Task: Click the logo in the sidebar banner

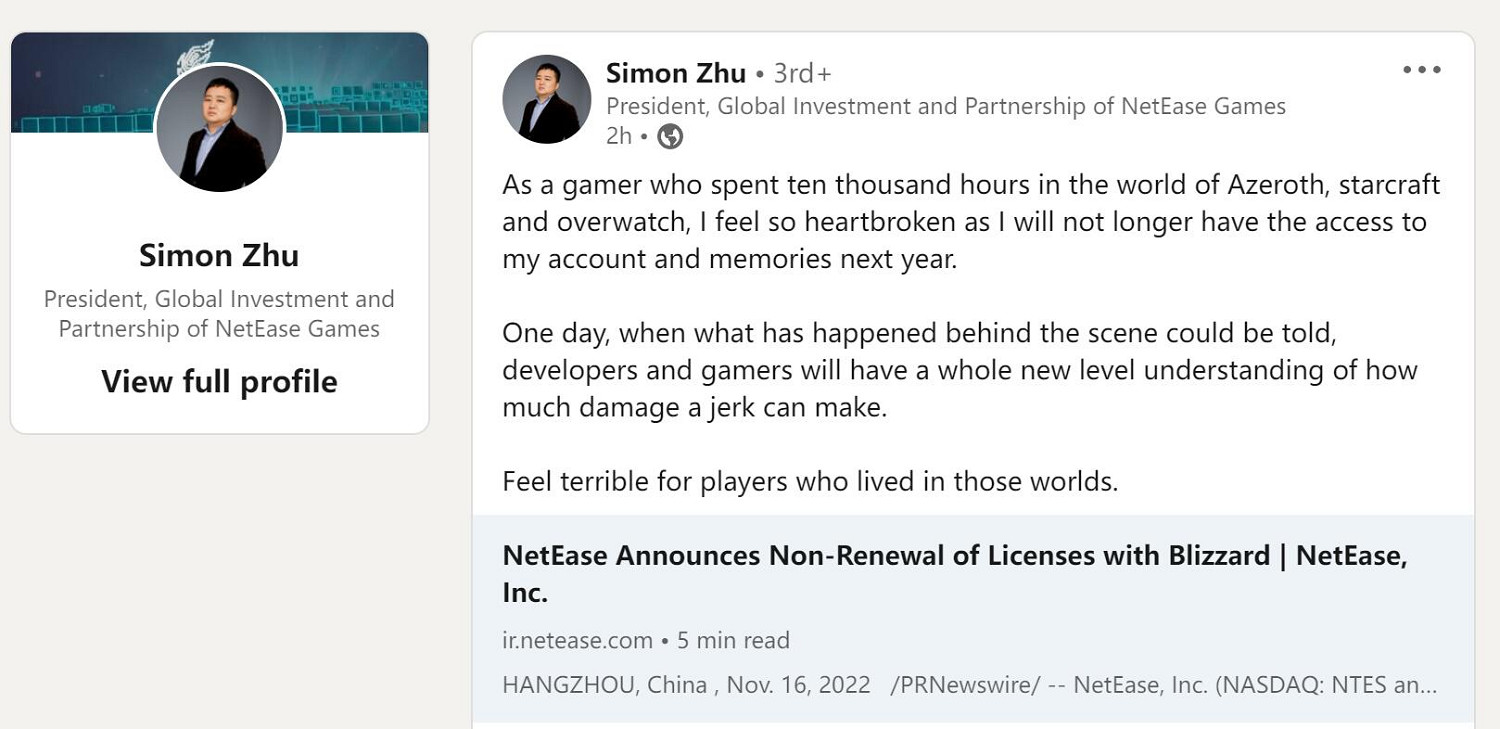Action: pos(195,55)
